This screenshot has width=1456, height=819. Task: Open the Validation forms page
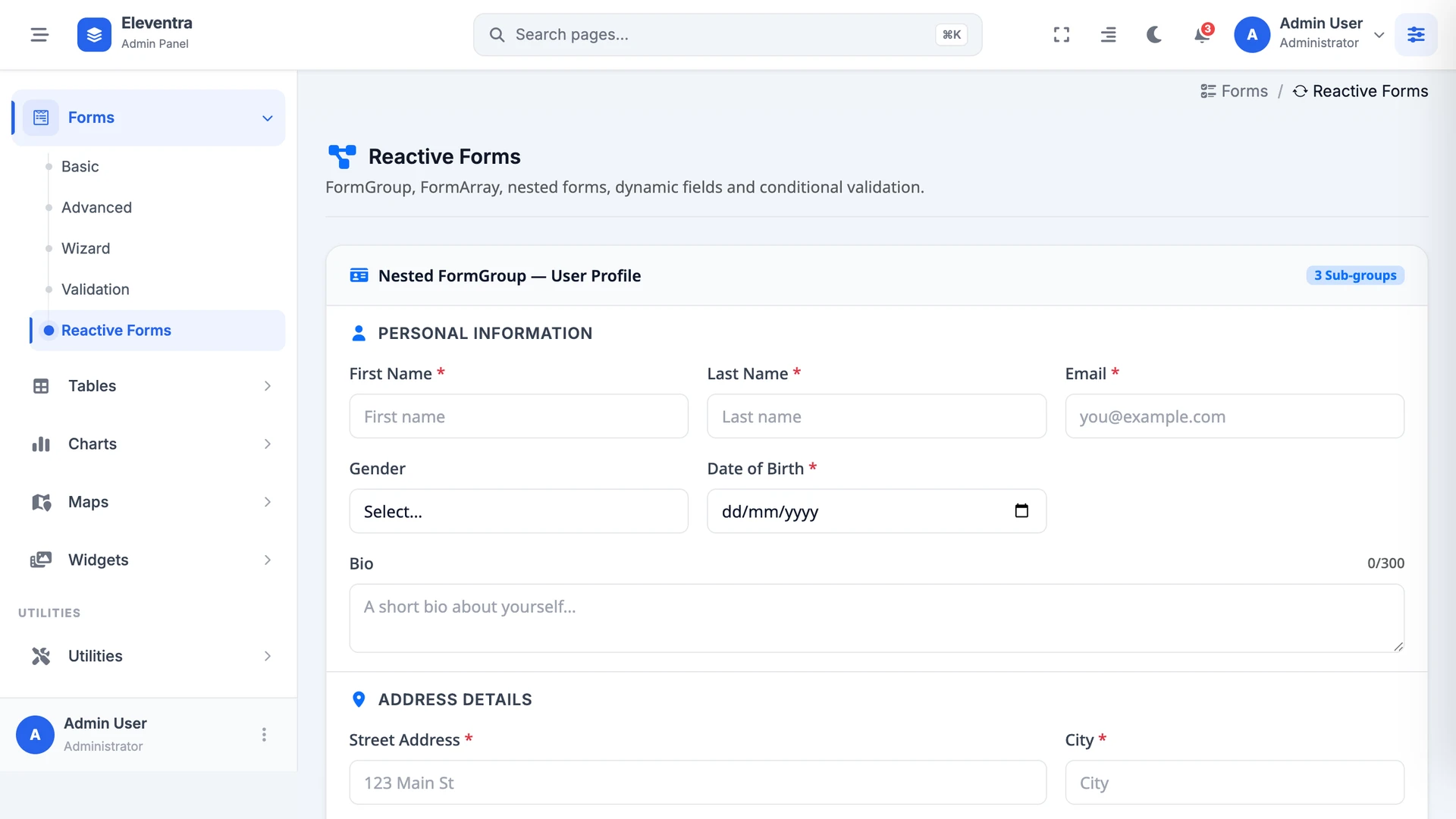click(x=96, y=290)
